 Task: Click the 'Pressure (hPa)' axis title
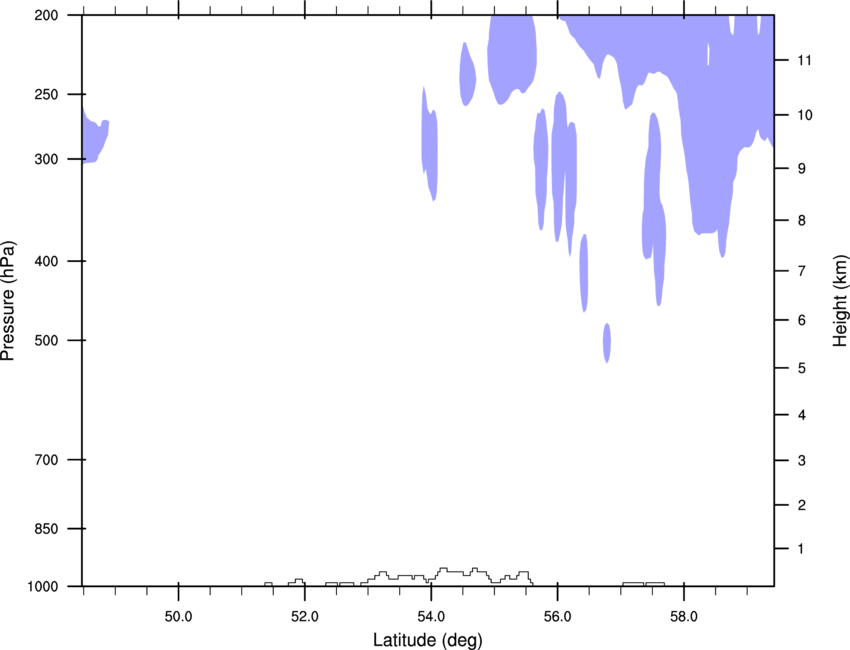click(8, 301)
